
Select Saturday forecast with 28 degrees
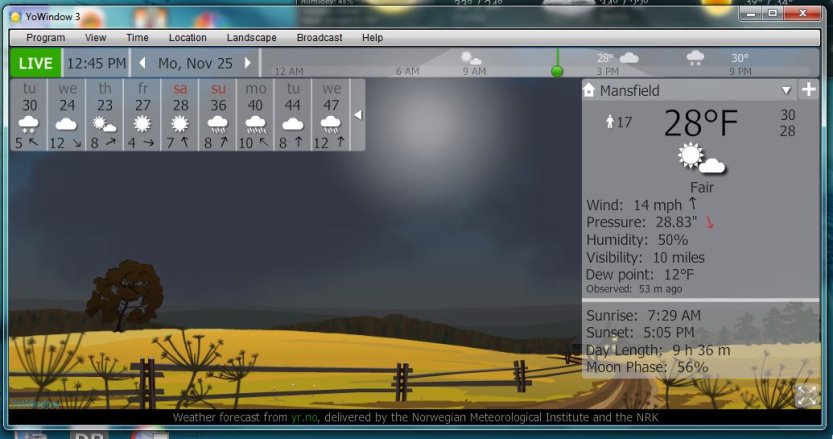[x=180, y=115]
